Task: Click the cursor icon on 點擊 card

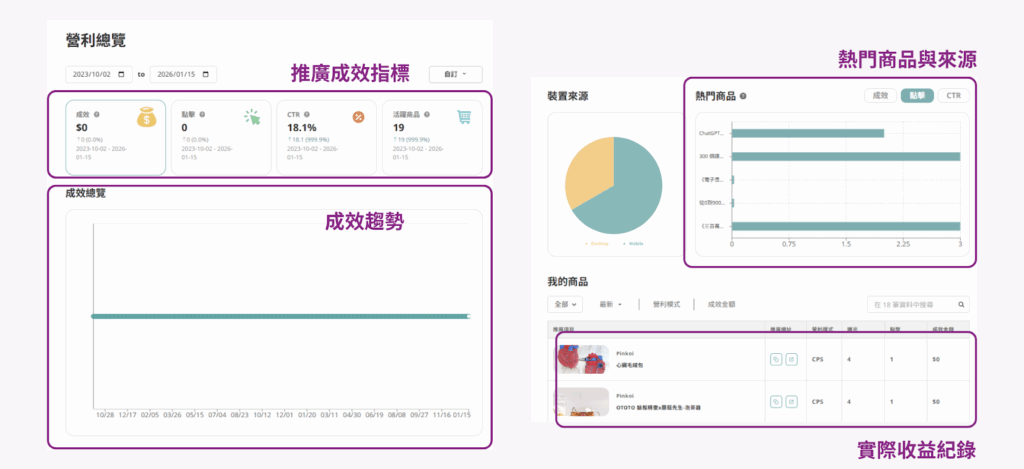Action: [x=251, y=118]
